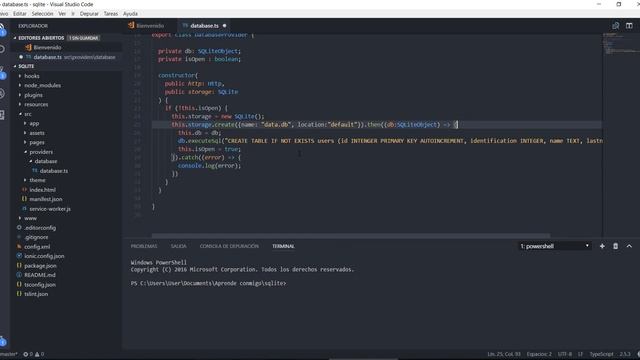Screen dimensions: 640x360
Task: Open README.md file
Action: 40,275
